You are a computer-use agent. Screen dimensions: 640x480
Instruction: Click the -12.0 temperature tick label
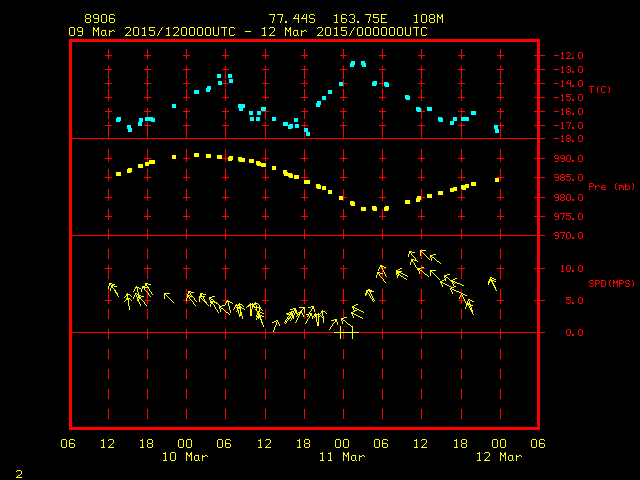(567, 56)
